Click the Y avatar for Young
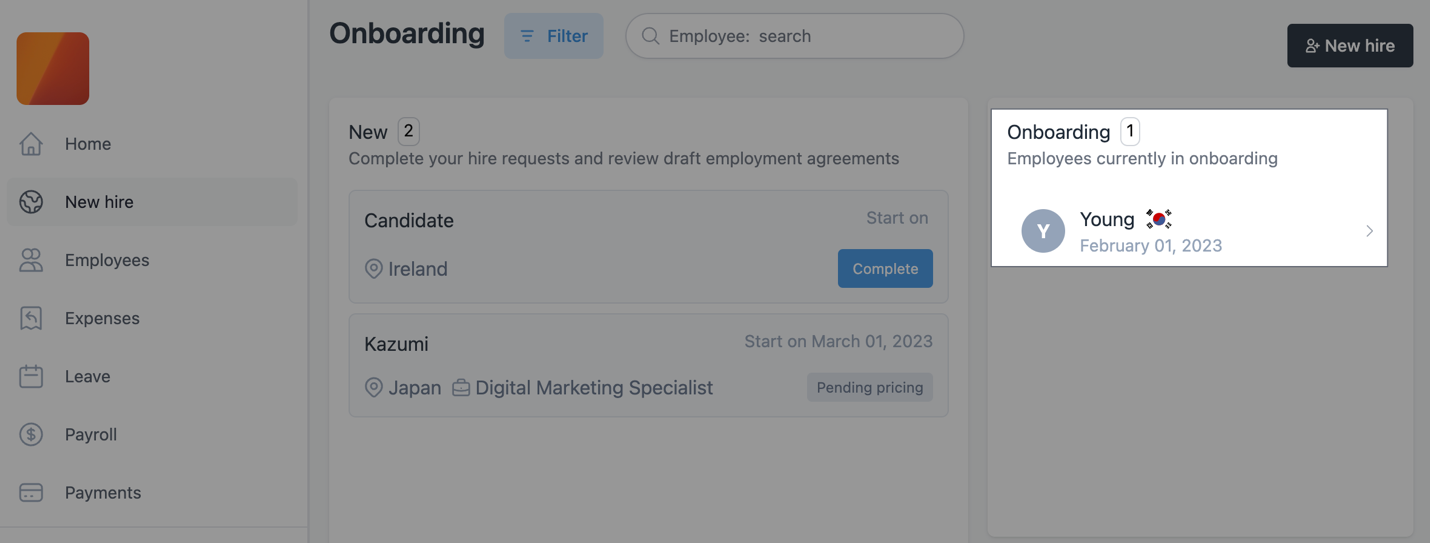Viewport: 1430px width, 543px height. pyautogui.click(x=1043, y=231)
